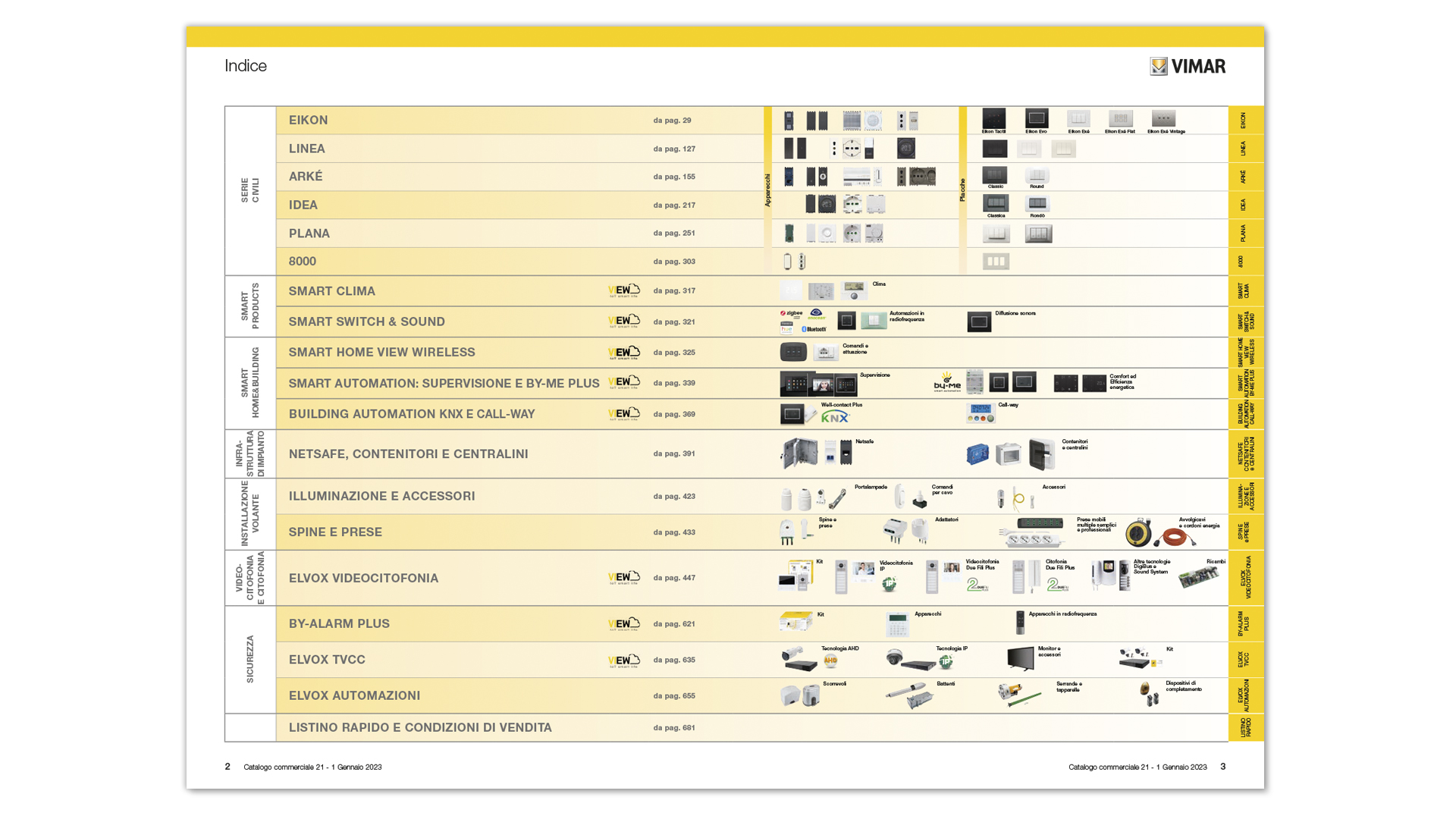Click the Call-way device image
Viewport: 1456px width, 819px height.
(981, 413)
